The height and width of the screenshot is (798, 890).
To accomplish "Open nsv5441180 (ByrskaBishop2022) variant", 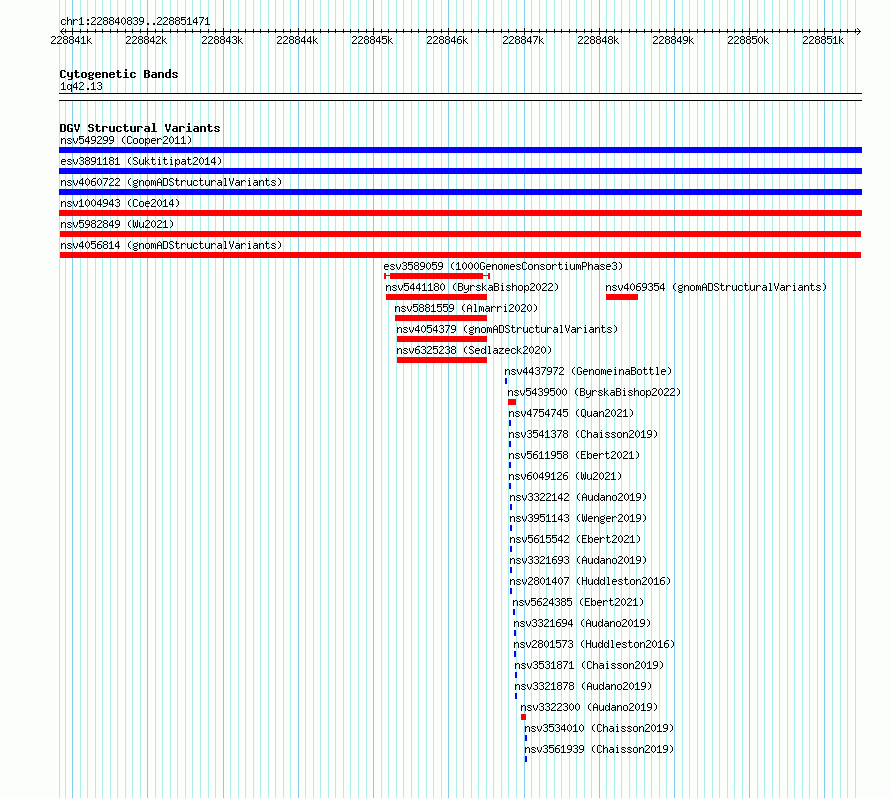I will (x=472, y=287).
